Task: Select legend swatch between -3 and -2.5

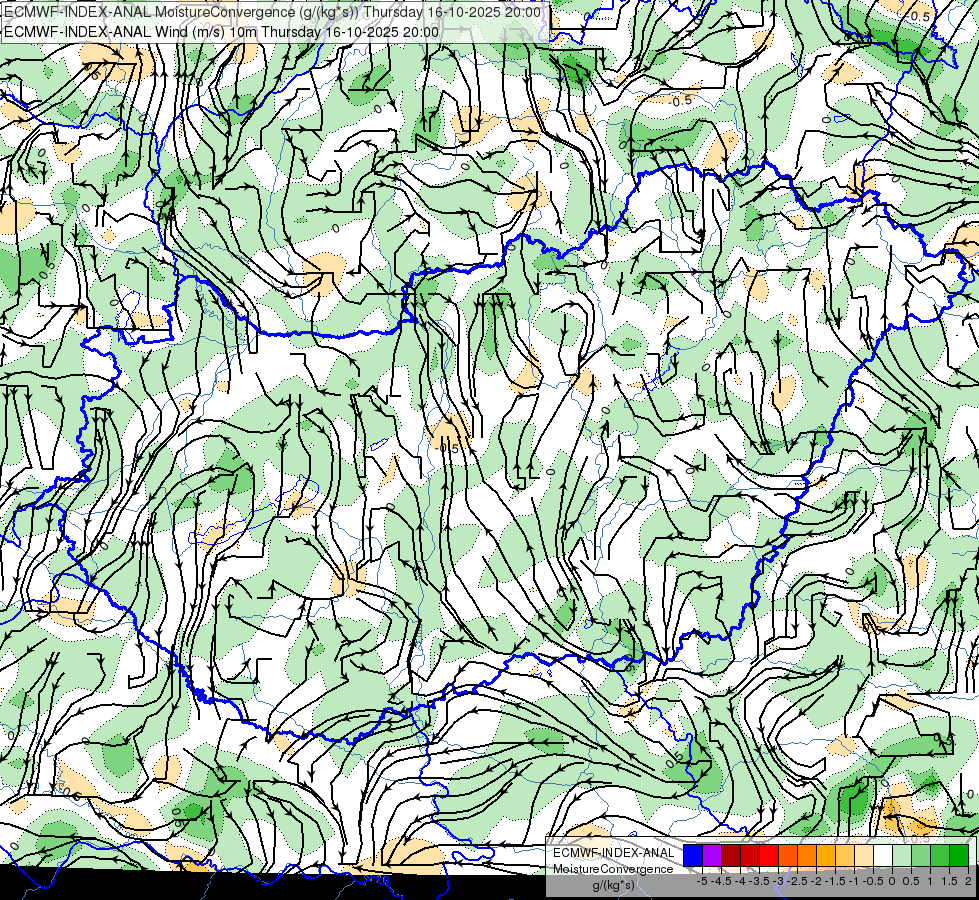Action: 787,855
